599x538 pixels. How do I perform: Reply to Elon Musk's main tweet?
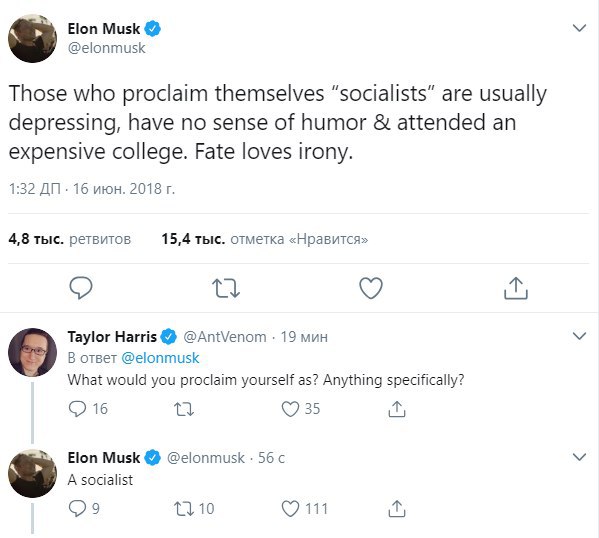coord(81,288)
